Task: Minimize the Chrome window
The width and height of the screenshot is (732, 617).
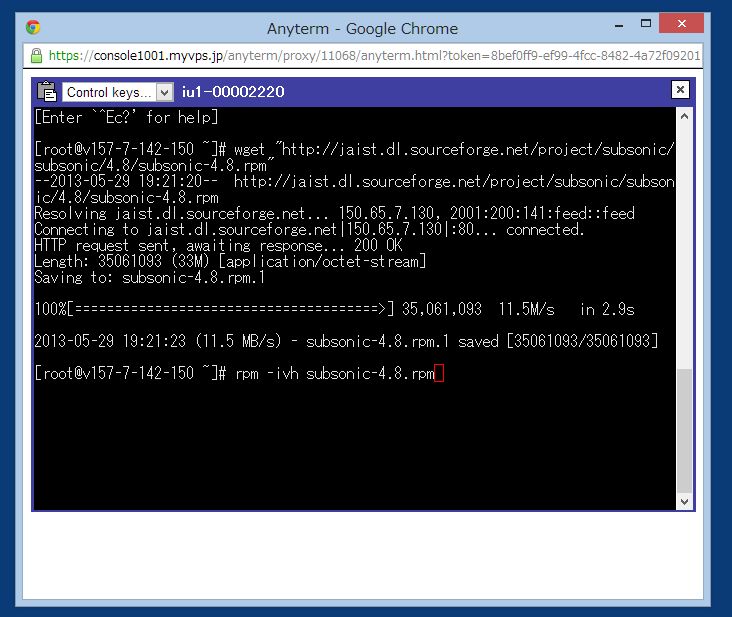Action: pos(619,26)
